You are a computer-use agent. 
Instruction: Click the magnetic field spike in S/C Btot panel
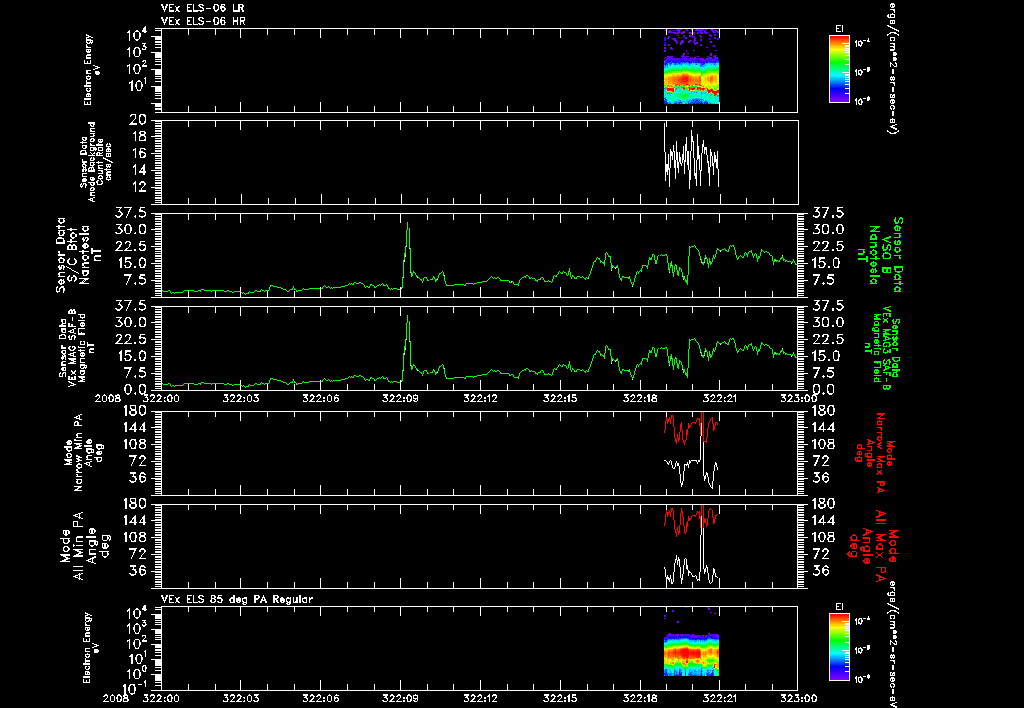click(x=408, y=255)
